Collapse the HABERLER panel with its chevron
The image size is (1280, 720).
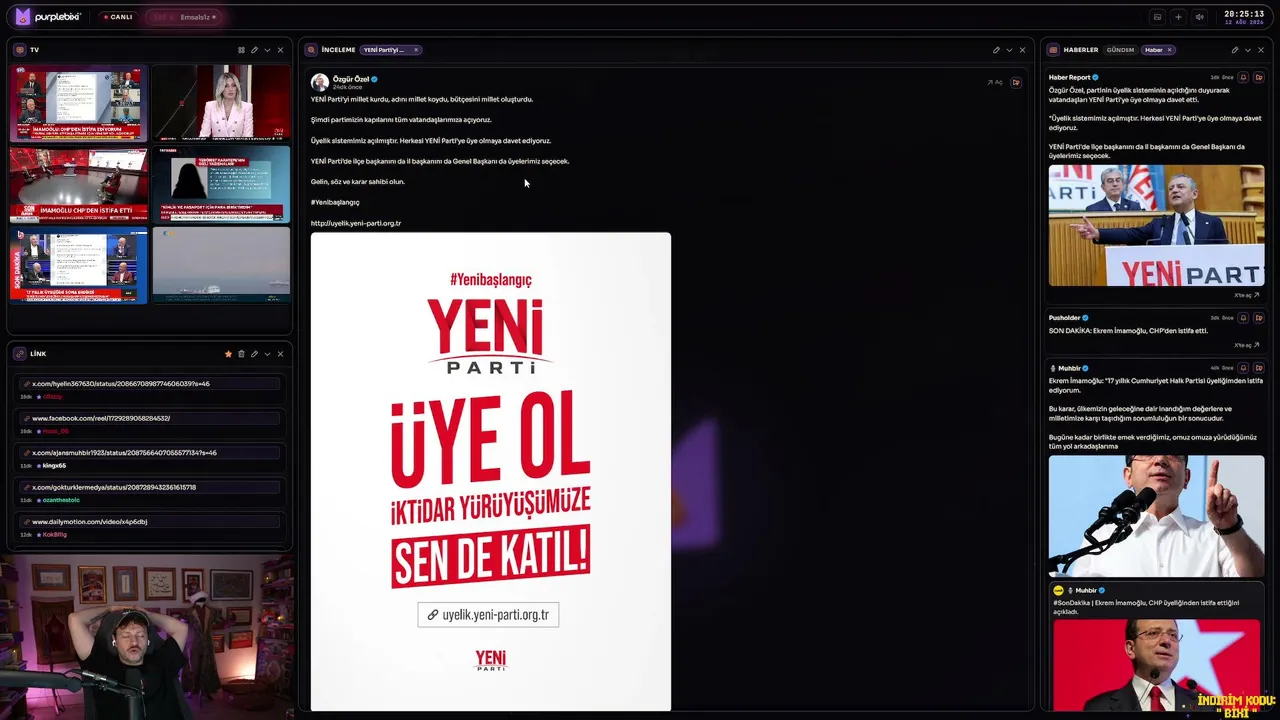pos(1248,50)
